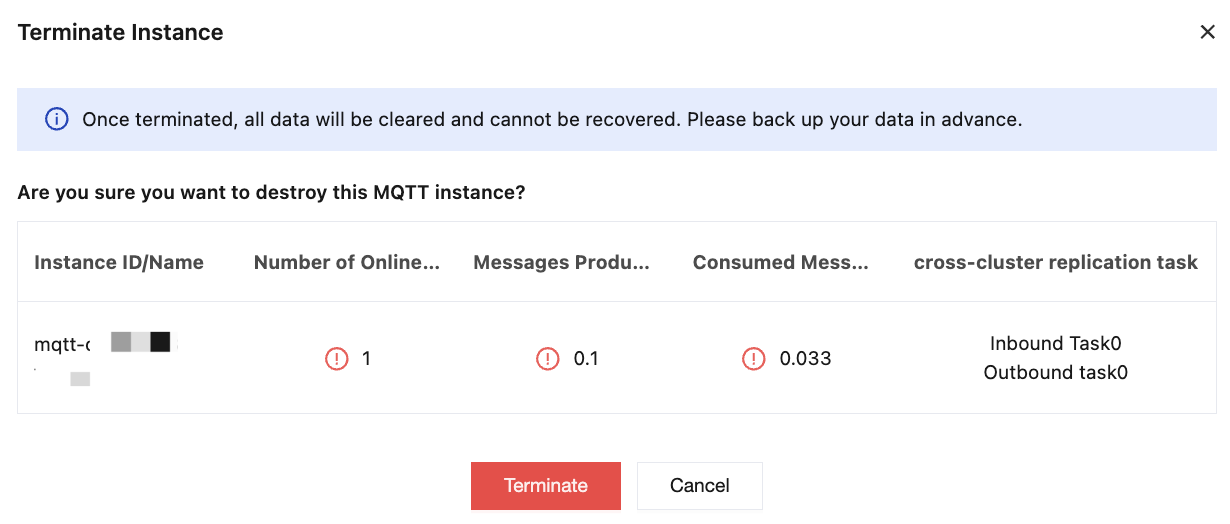The width and height of the screenshot is (1230, 524).
Task: Select the mqtt instance ID text
Action: 63,344
